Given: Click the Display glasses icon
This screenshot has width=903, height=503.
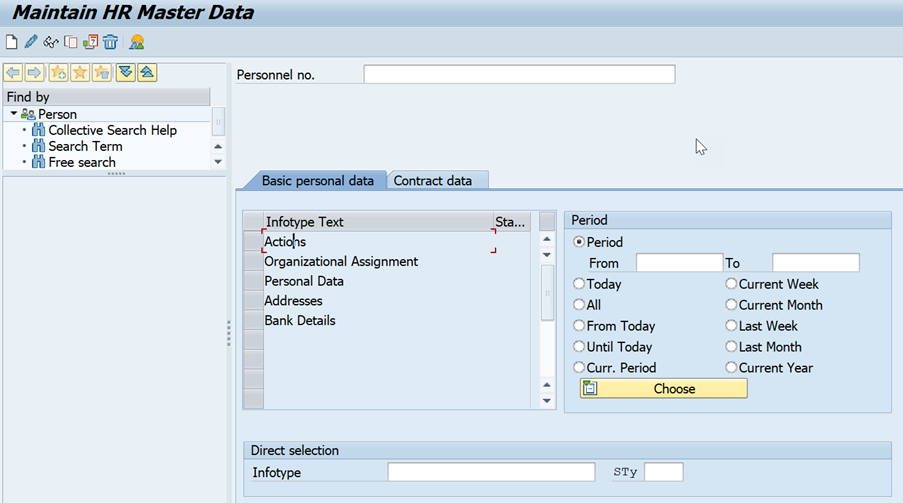Looking at the screenshot, I should tap(51, 42).
